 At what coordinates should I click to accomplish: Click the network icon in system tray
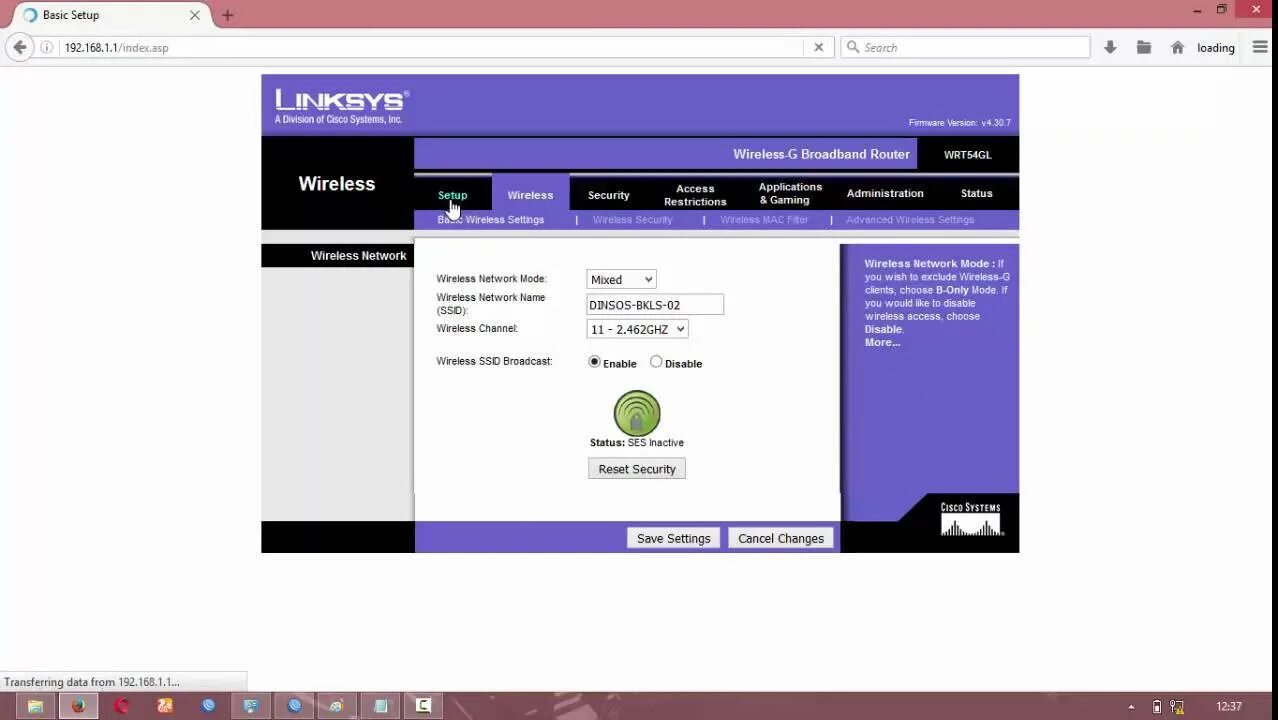click(1177, 707)
